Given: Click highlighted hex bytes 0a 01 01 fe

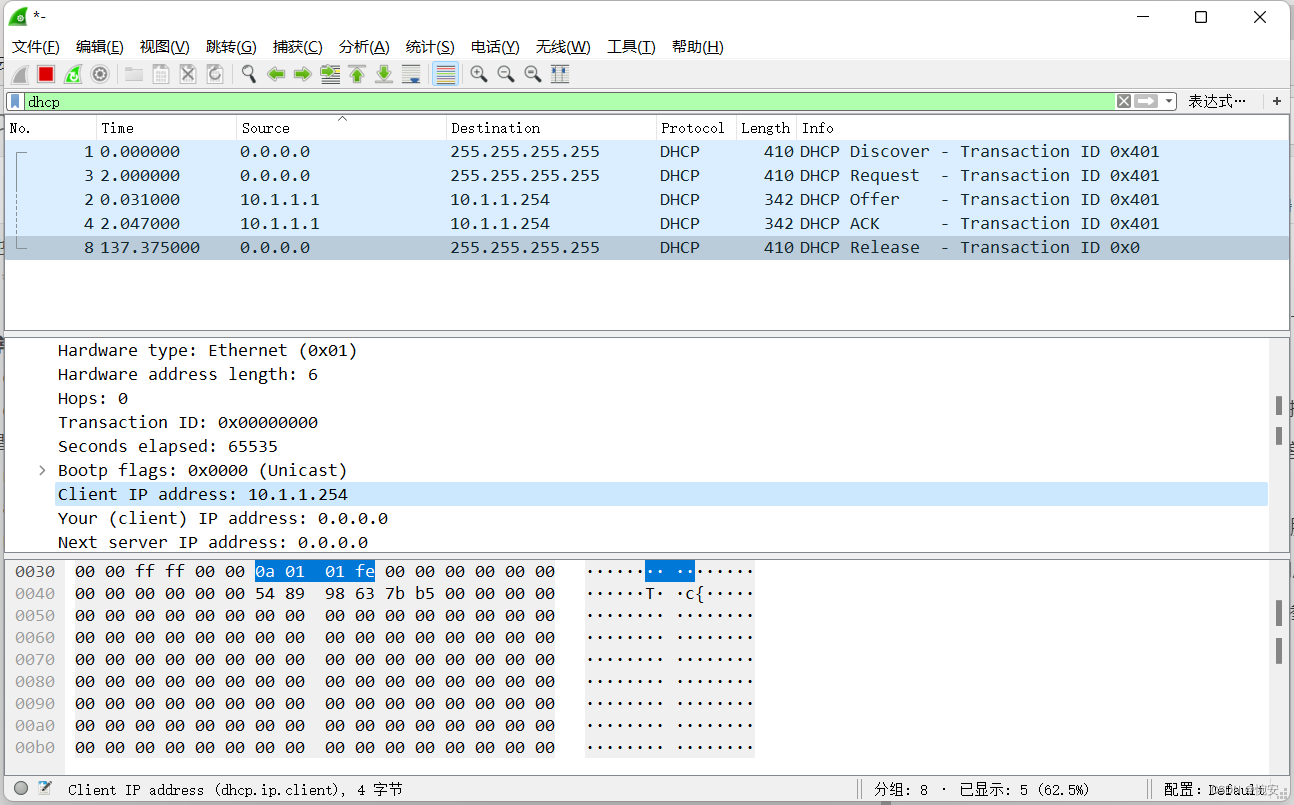Looking at the screenshot, I should point(315,572).
